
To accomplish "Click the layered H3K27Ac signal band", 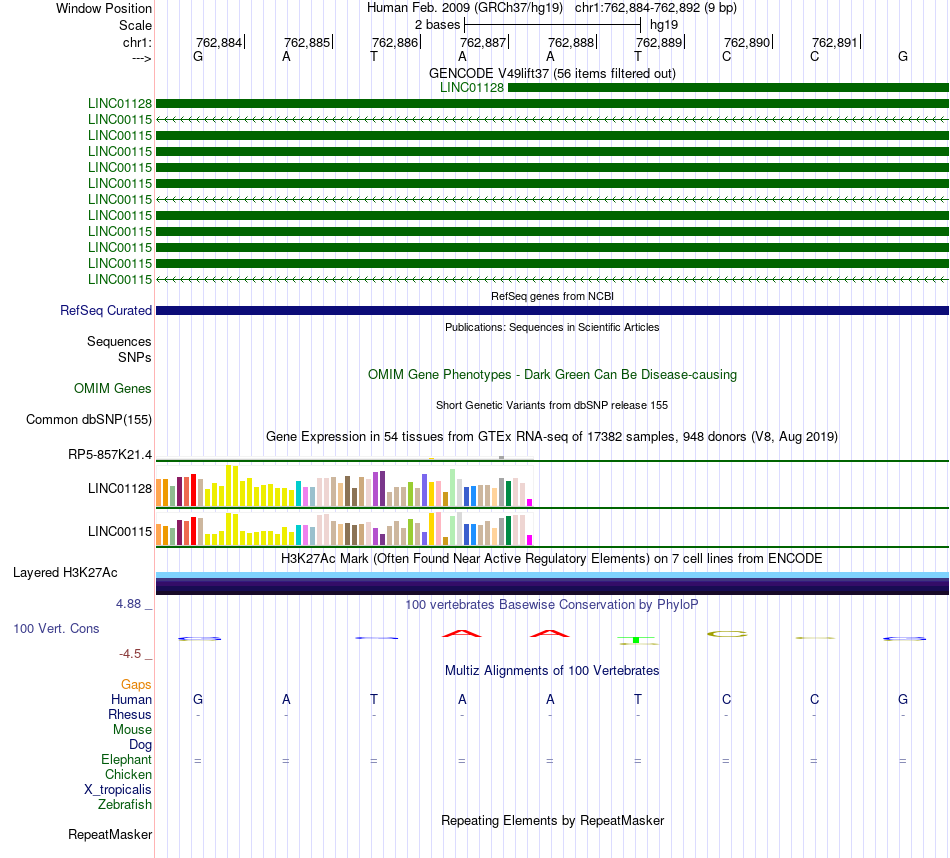I will (x=552, y=583).
